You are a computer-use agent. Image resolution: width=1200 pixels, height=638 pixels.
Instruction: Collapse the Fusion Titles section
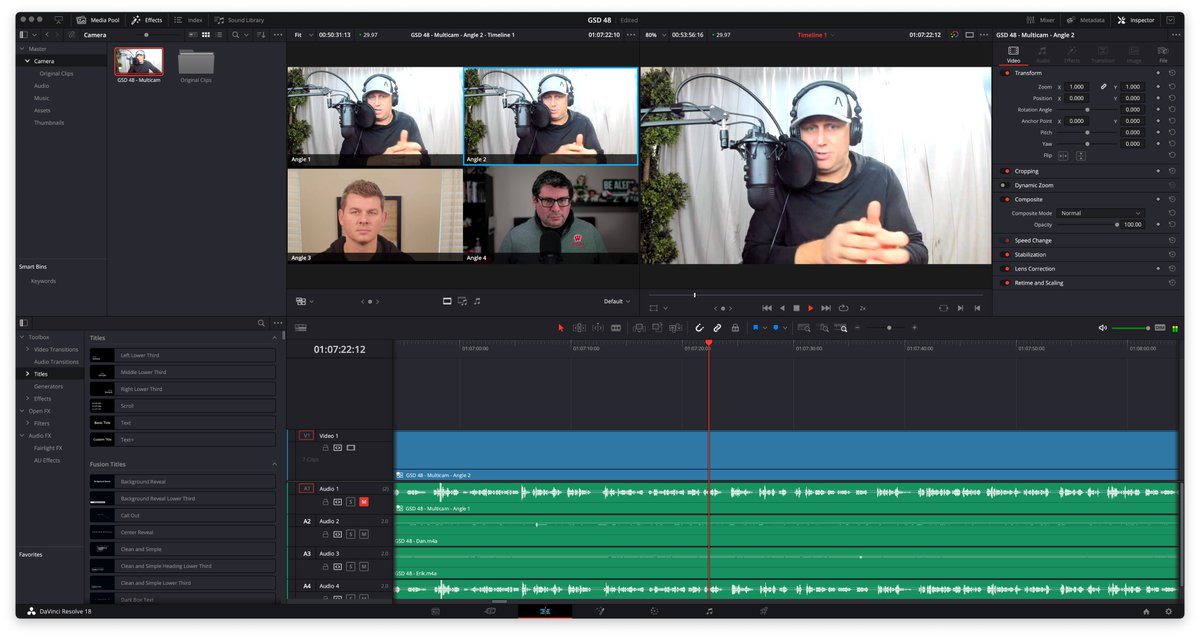pos(276,463)
